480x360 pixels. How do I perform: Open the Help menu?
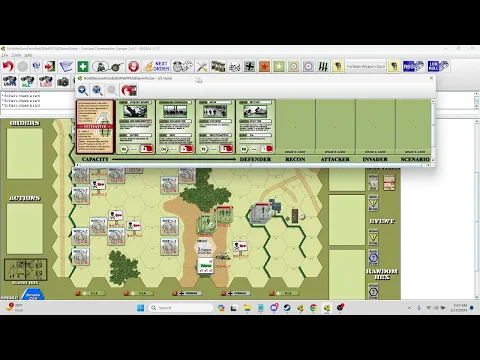click(x=29, y=55)
